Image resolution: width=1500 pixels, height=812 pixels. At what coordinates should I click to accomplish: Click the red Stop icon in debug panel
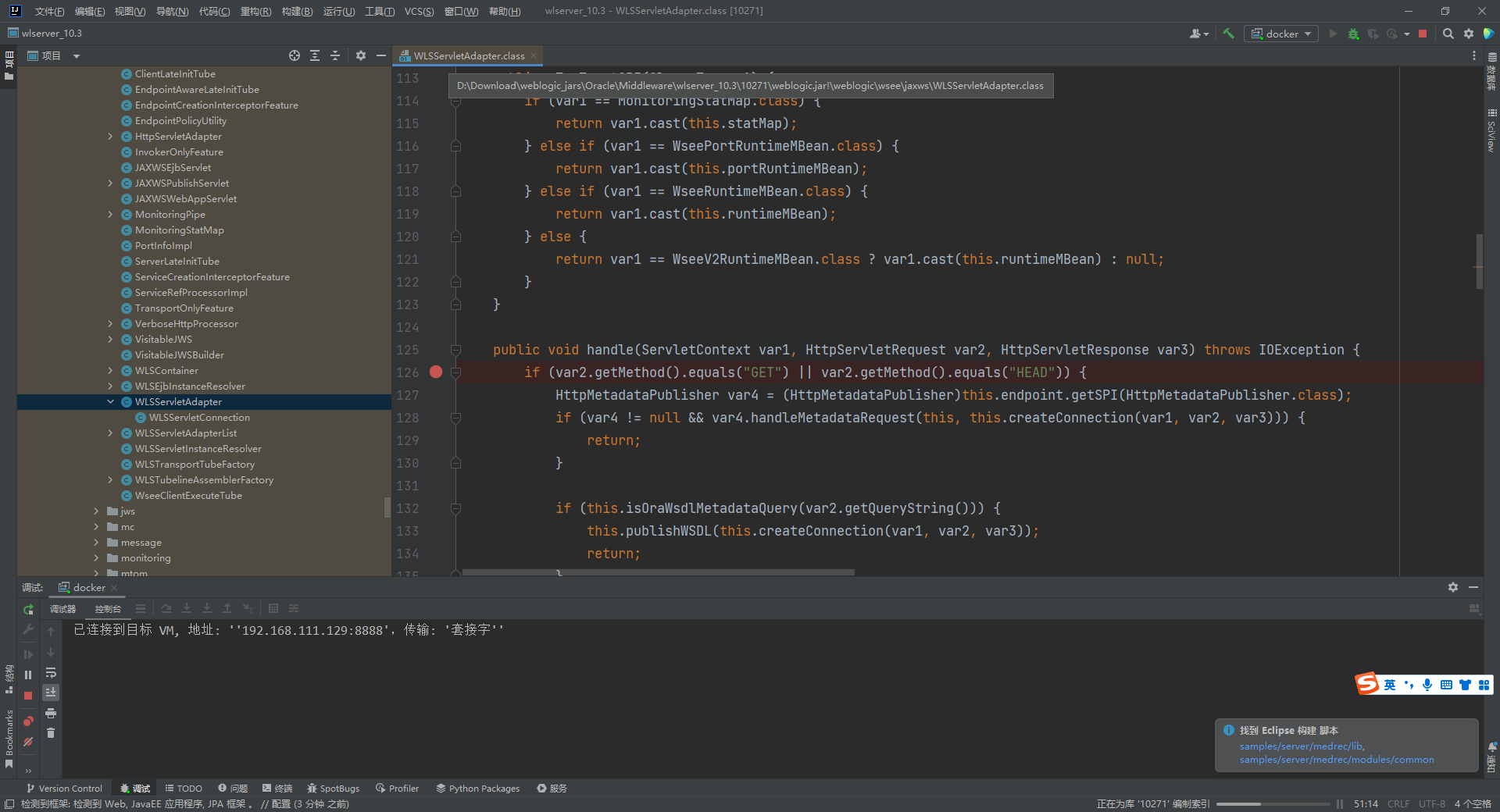[28, 695]
